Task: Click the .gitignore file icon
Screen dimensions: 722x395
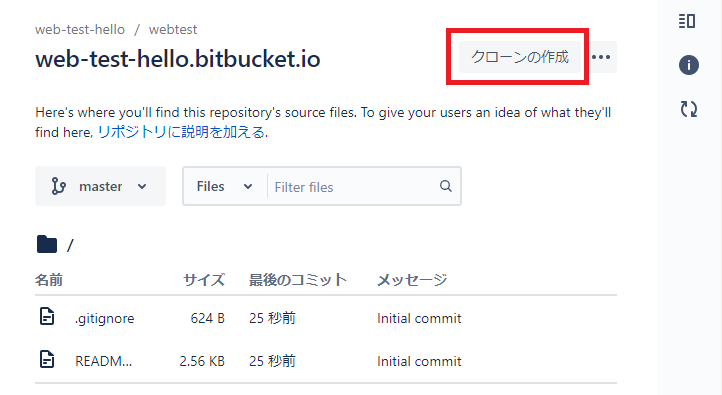Action: 47,317
